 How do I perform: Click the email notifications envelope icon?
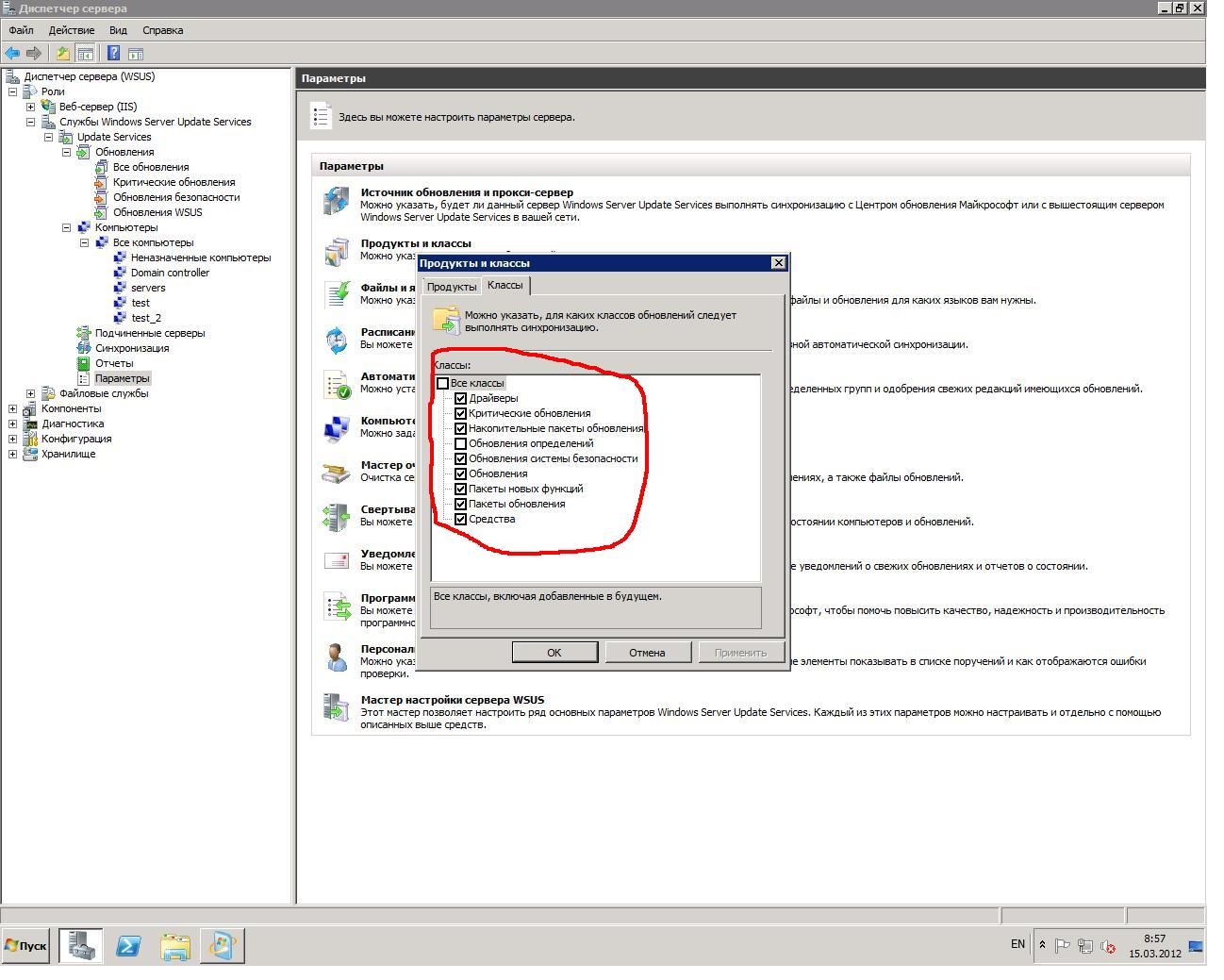click(337, 561)
